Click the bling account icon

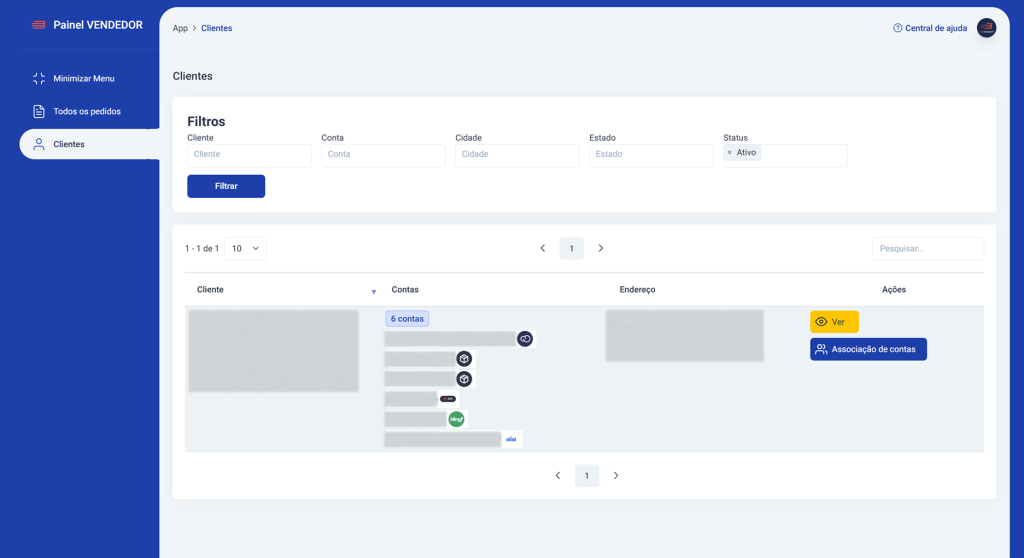click(x=456, y=419)
